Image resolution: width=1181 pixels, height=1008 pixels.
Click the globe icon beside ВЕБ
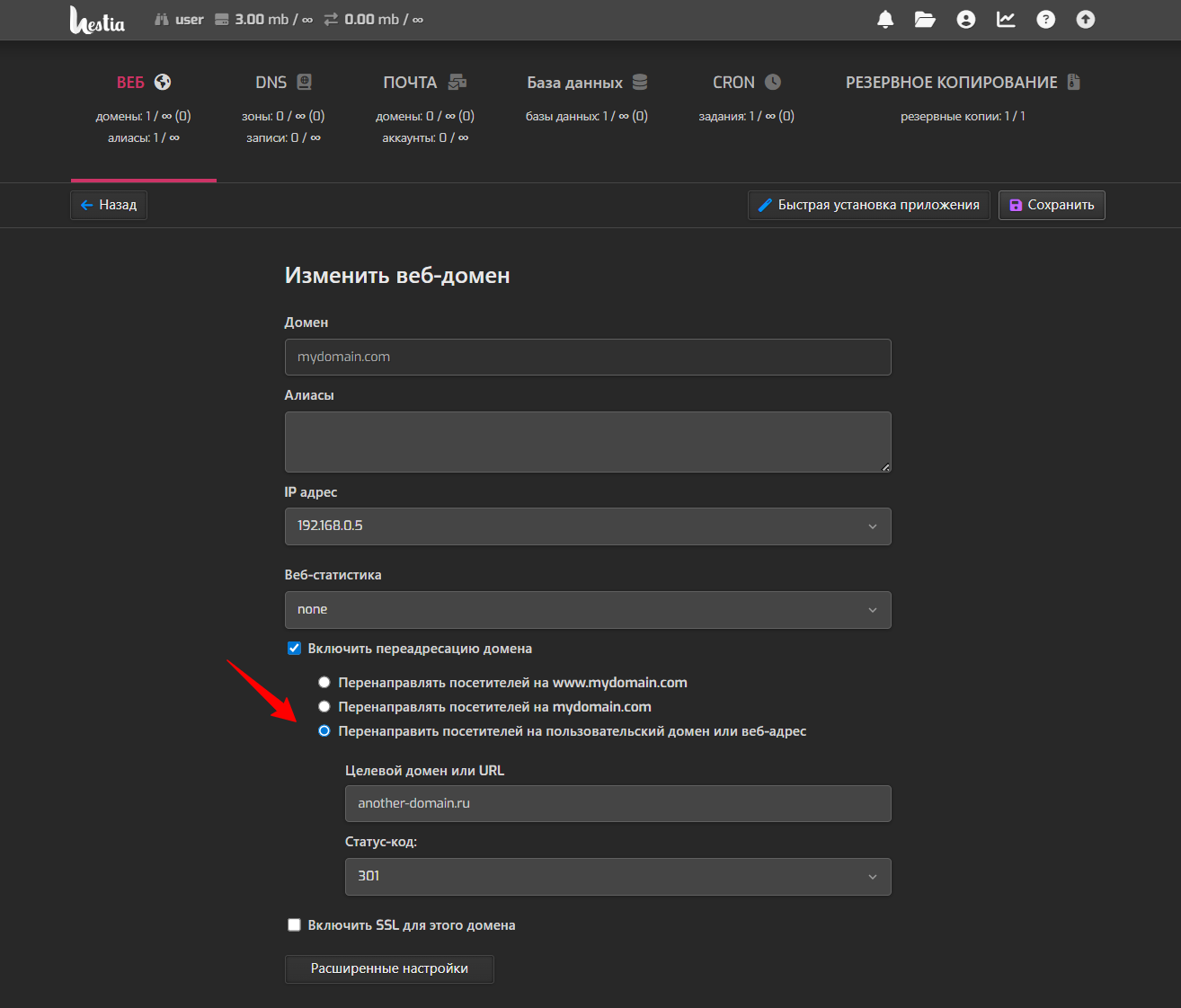pos(163,82)
